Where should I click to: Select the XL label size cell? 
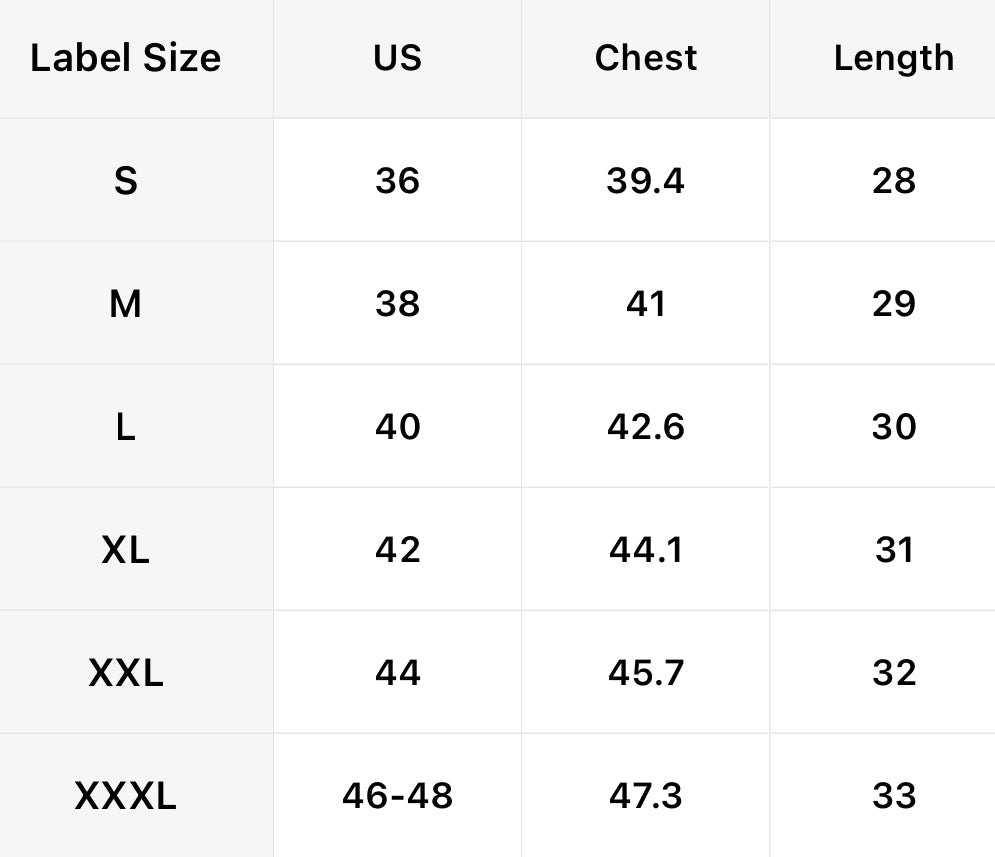125,550
